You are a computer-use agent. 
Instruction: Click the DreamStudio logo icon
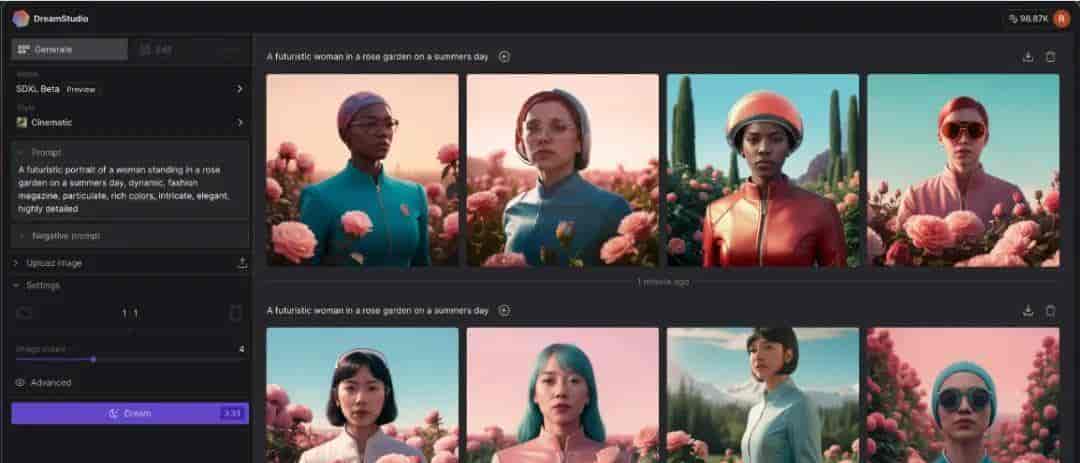click(21, 19)
